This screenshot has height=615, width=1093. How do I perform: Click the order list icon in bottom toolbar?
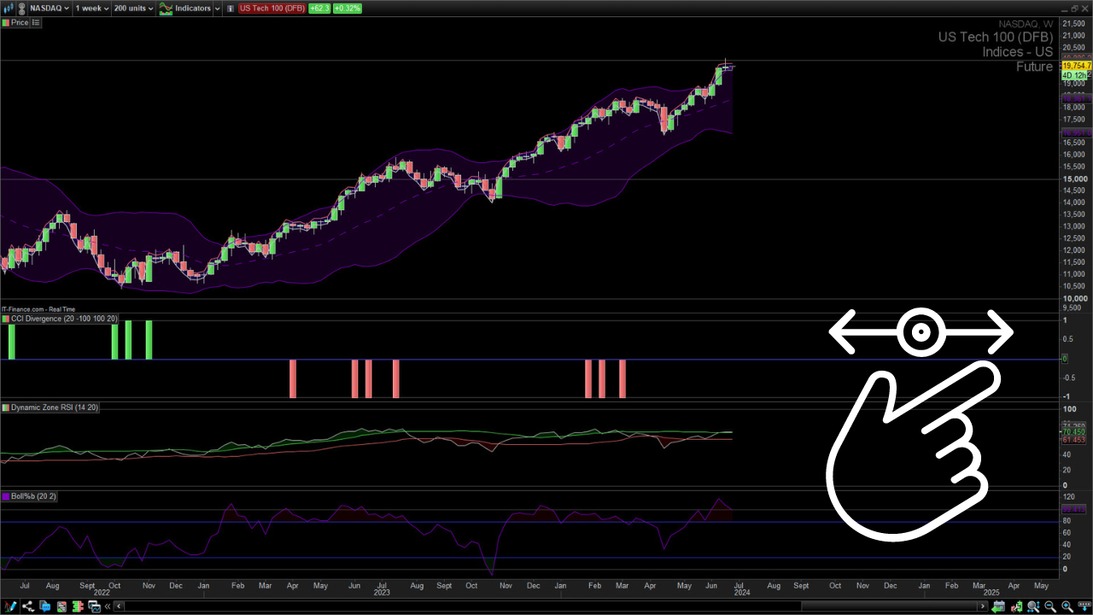pyautogui.click(x=61, y=607)
